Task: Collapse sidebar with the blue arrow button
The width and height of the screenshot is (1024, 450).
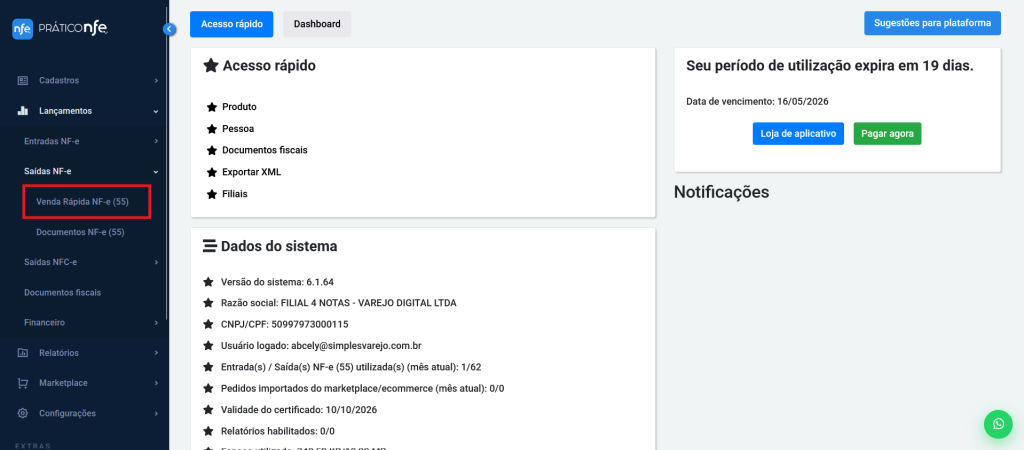Action: tap(169, 29)
